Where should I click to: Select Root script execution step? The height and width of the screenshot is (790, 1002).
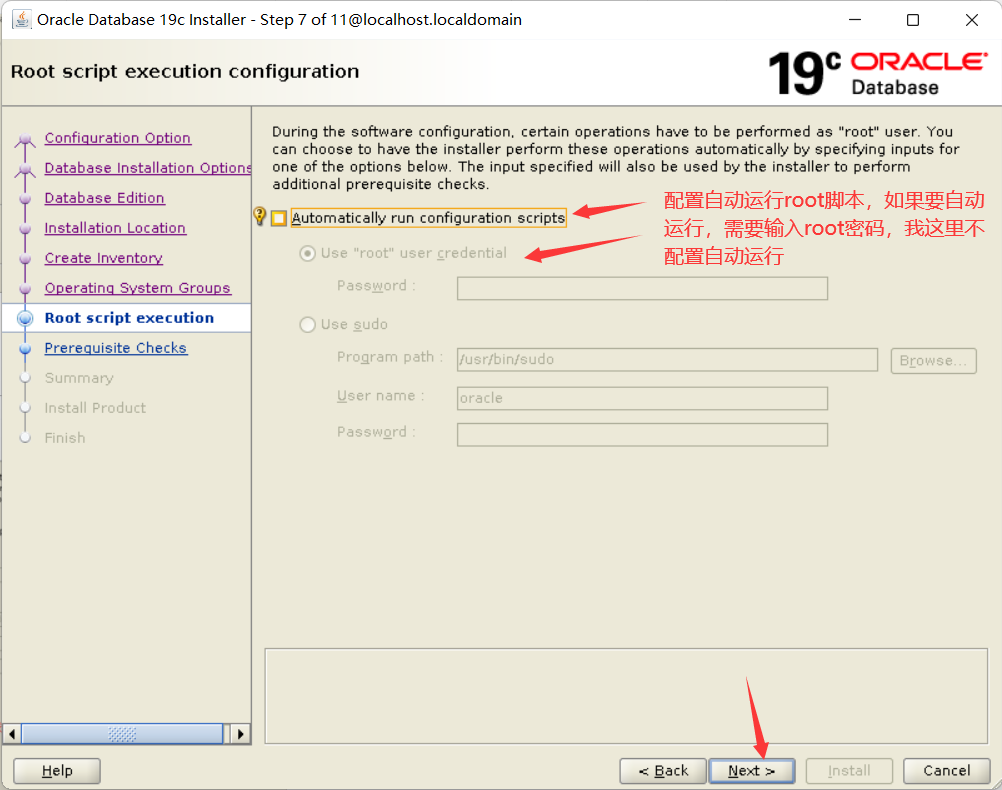tap(129, 318)
